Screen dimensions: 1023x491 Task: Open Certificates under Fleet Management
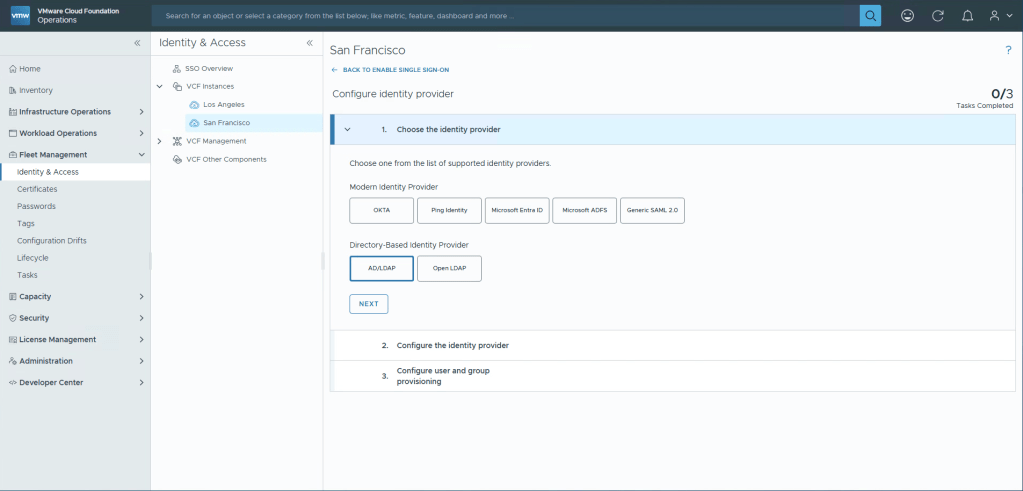pos(37,189)
